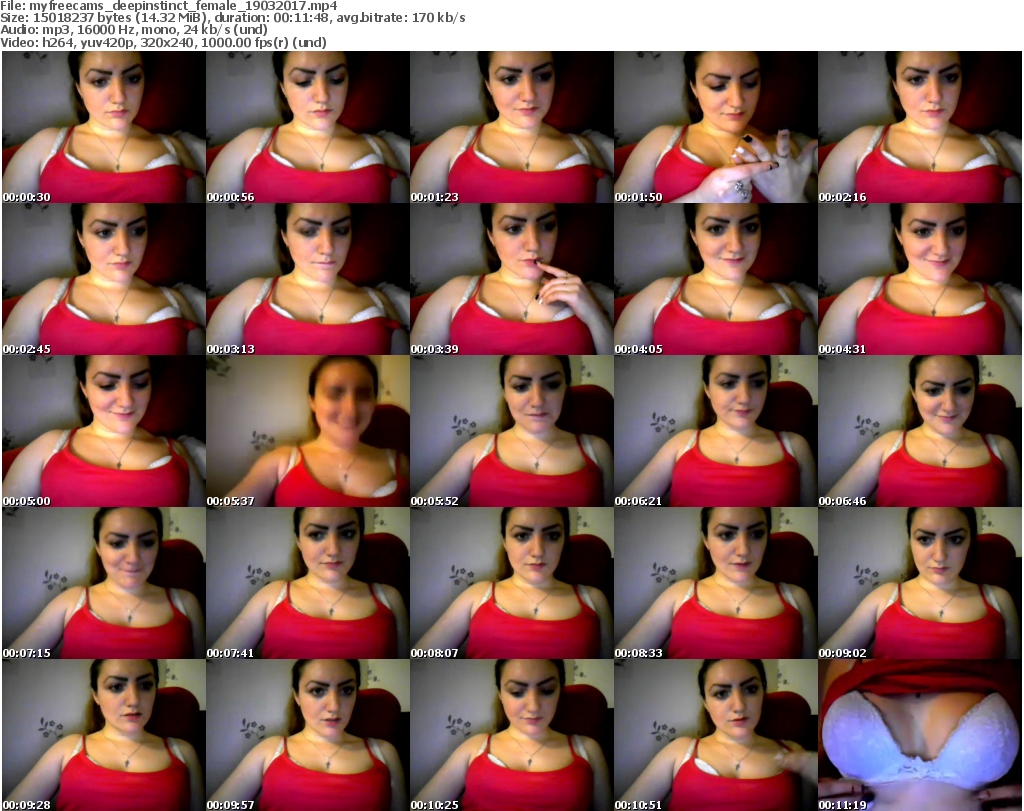Click the 00:06:46 thumbnail
The height and width of the screenshot is (811, 1024).
pos(920,431)
